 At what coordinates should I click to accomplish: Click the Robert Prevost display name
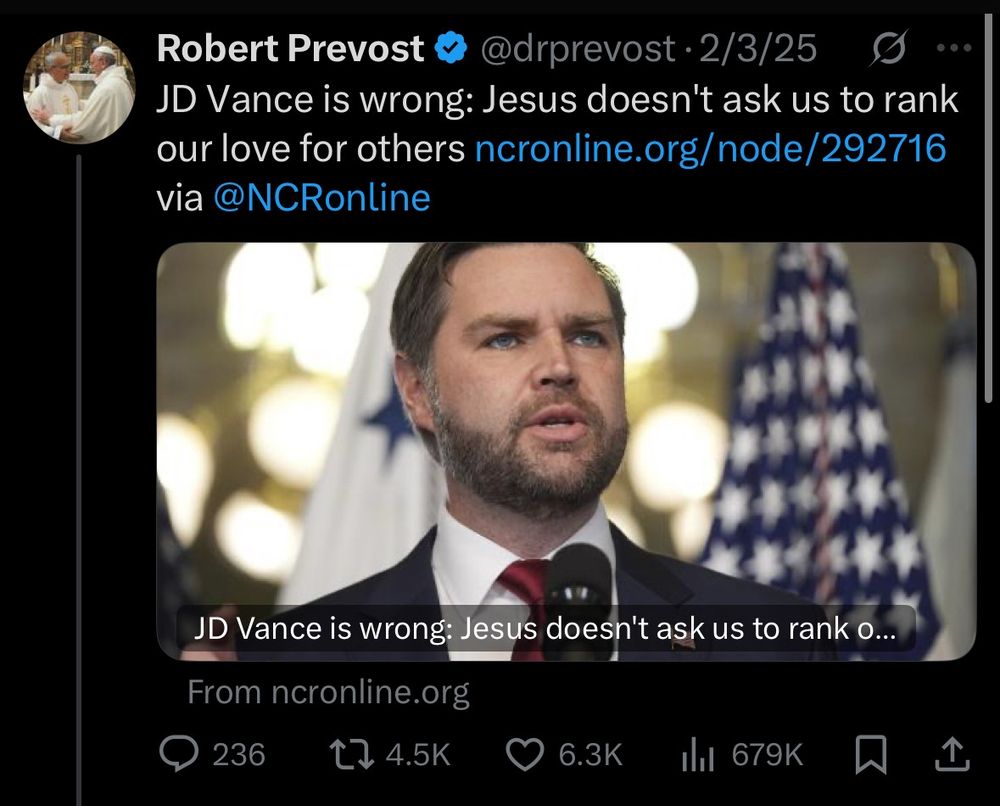[290, 48]
